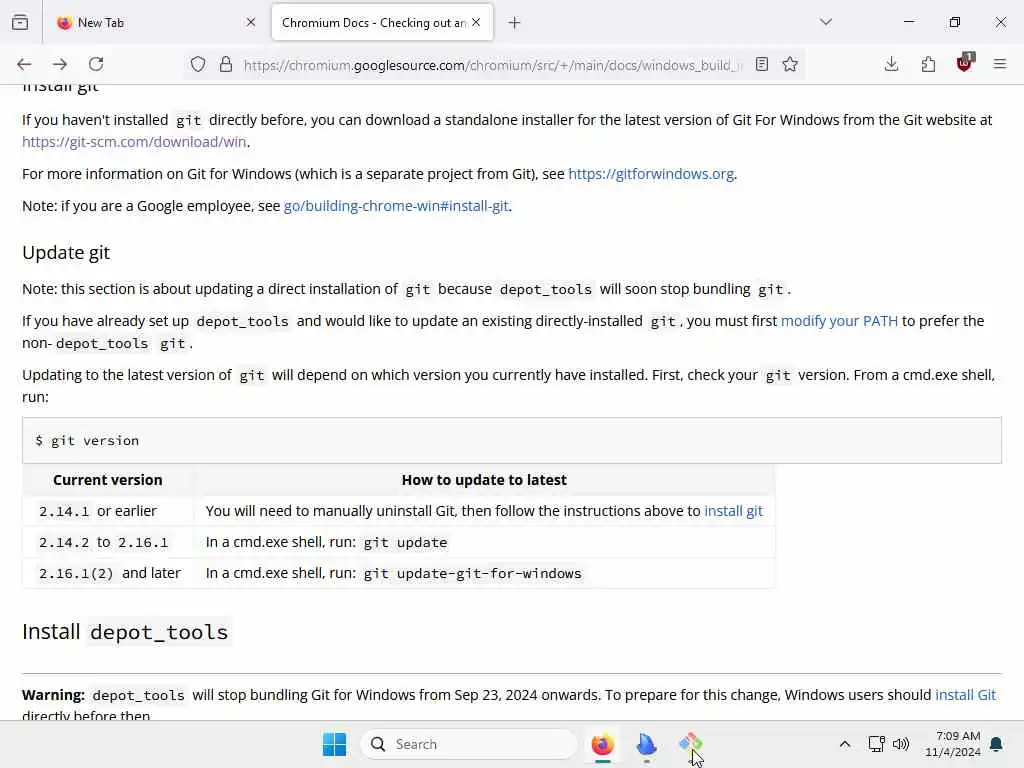Open tracking protection shield icon

(198, 64)
